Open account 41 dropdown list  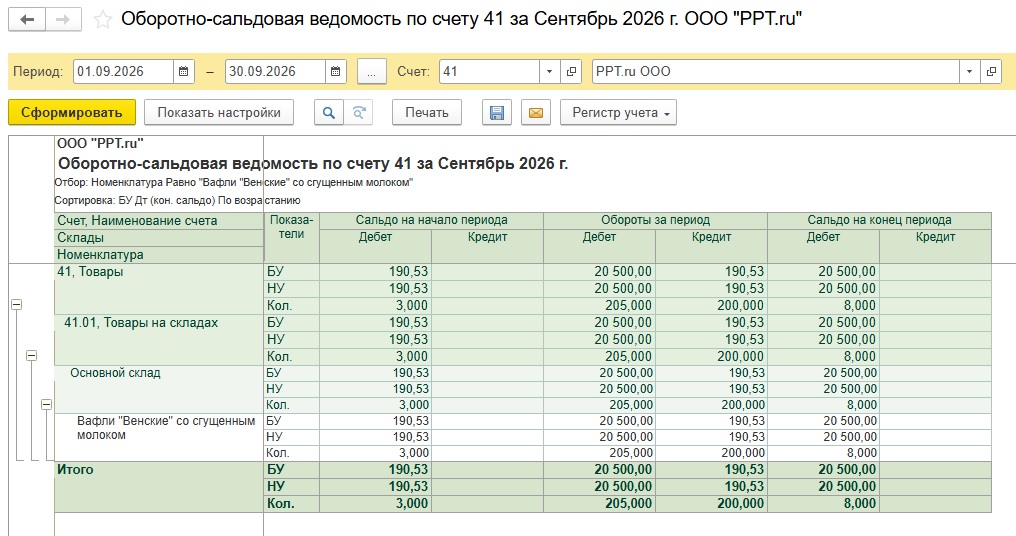point(549,71)
